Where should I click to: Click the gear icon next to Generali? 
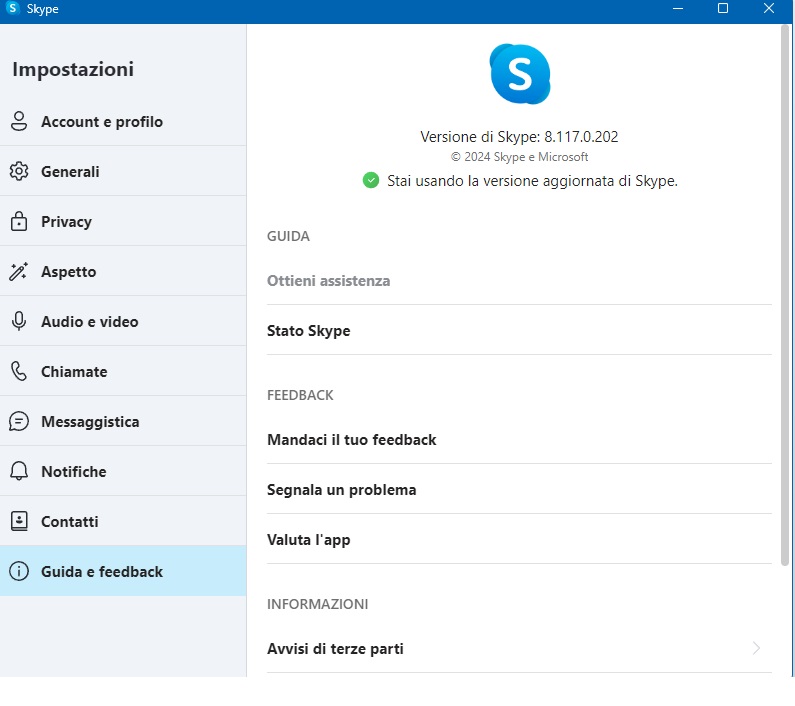pyautogui.click(x=19, y=171)
